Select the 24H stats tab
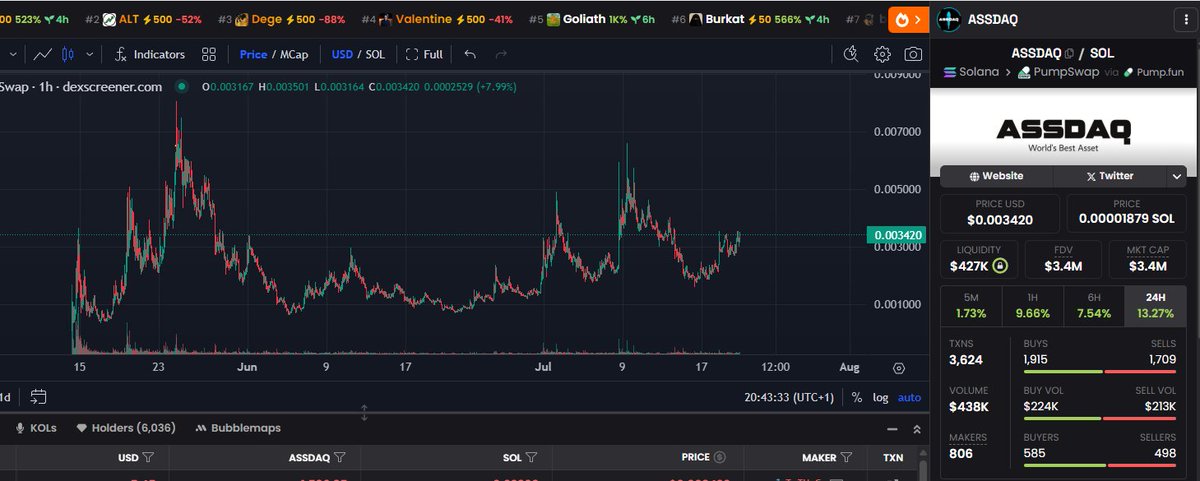Image resolution: width=1200 pixels, height=481 pixels. coord(1156,306)
